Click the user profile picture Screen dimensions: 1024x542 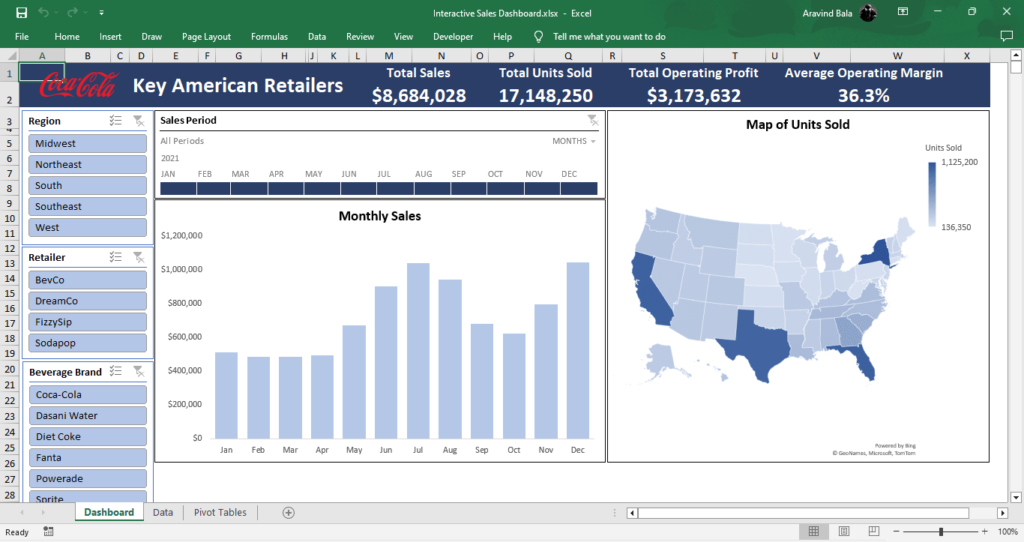[868, 12]
